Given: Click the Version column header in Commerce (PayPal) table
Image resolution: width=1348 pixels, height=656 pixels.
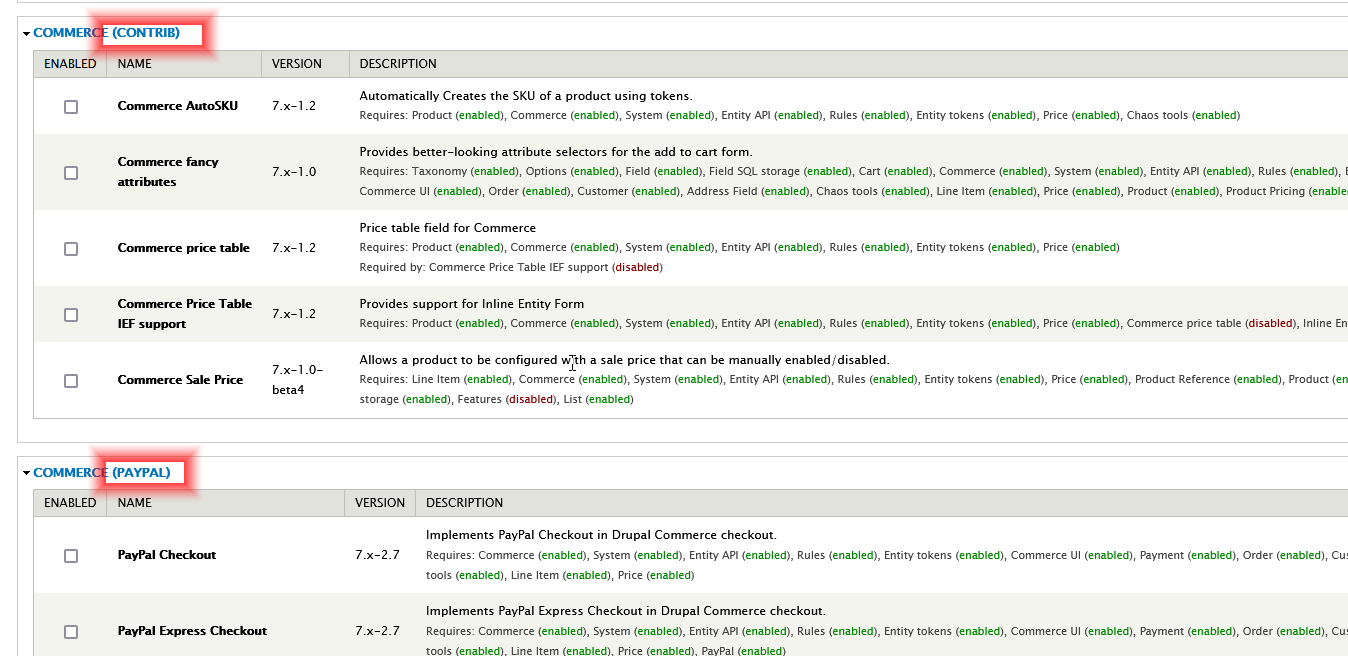Looking at the screenshot, I should point(380,503).
